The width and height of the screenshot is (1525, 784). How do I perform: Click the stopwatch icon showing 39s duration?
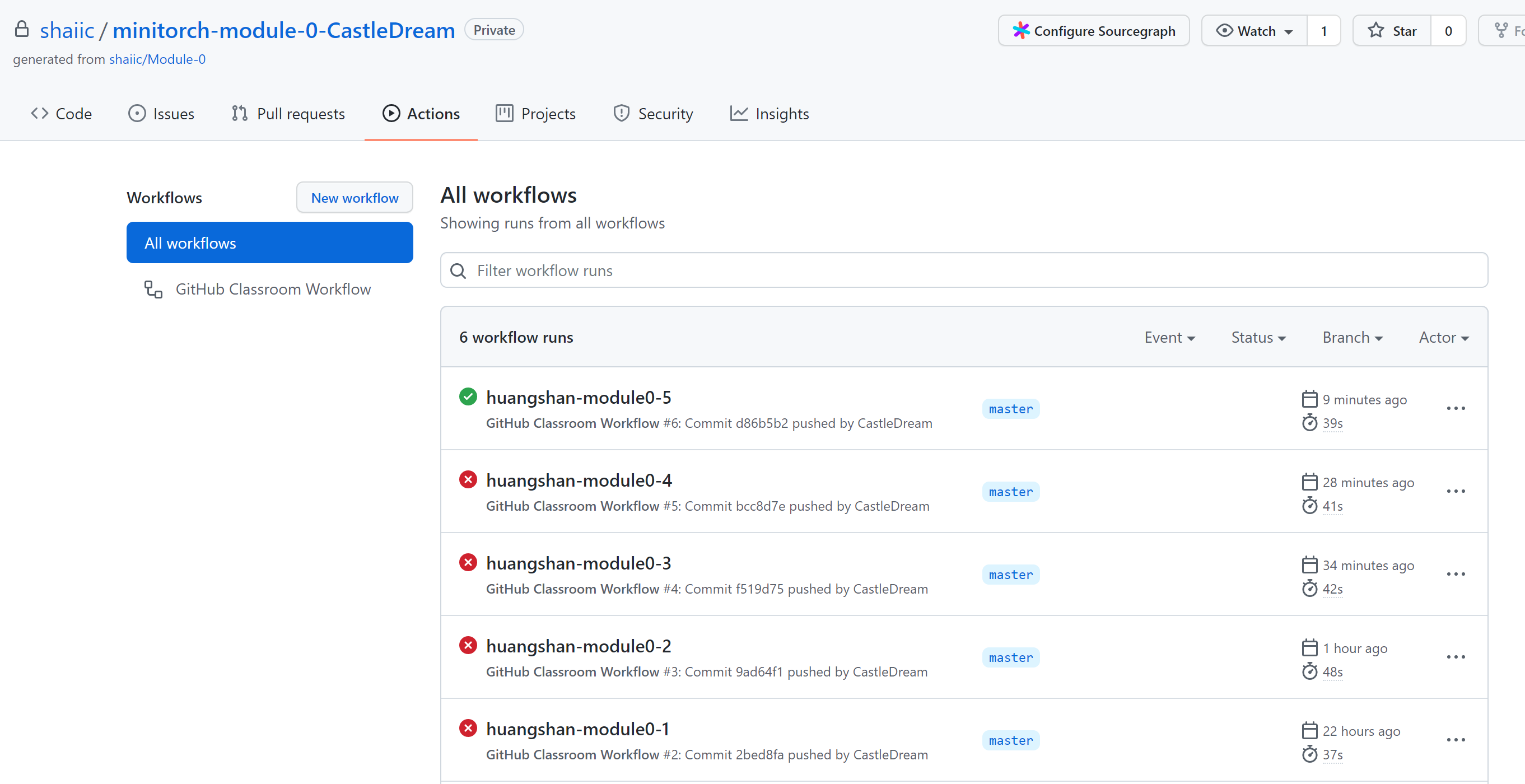[1309, 423]
